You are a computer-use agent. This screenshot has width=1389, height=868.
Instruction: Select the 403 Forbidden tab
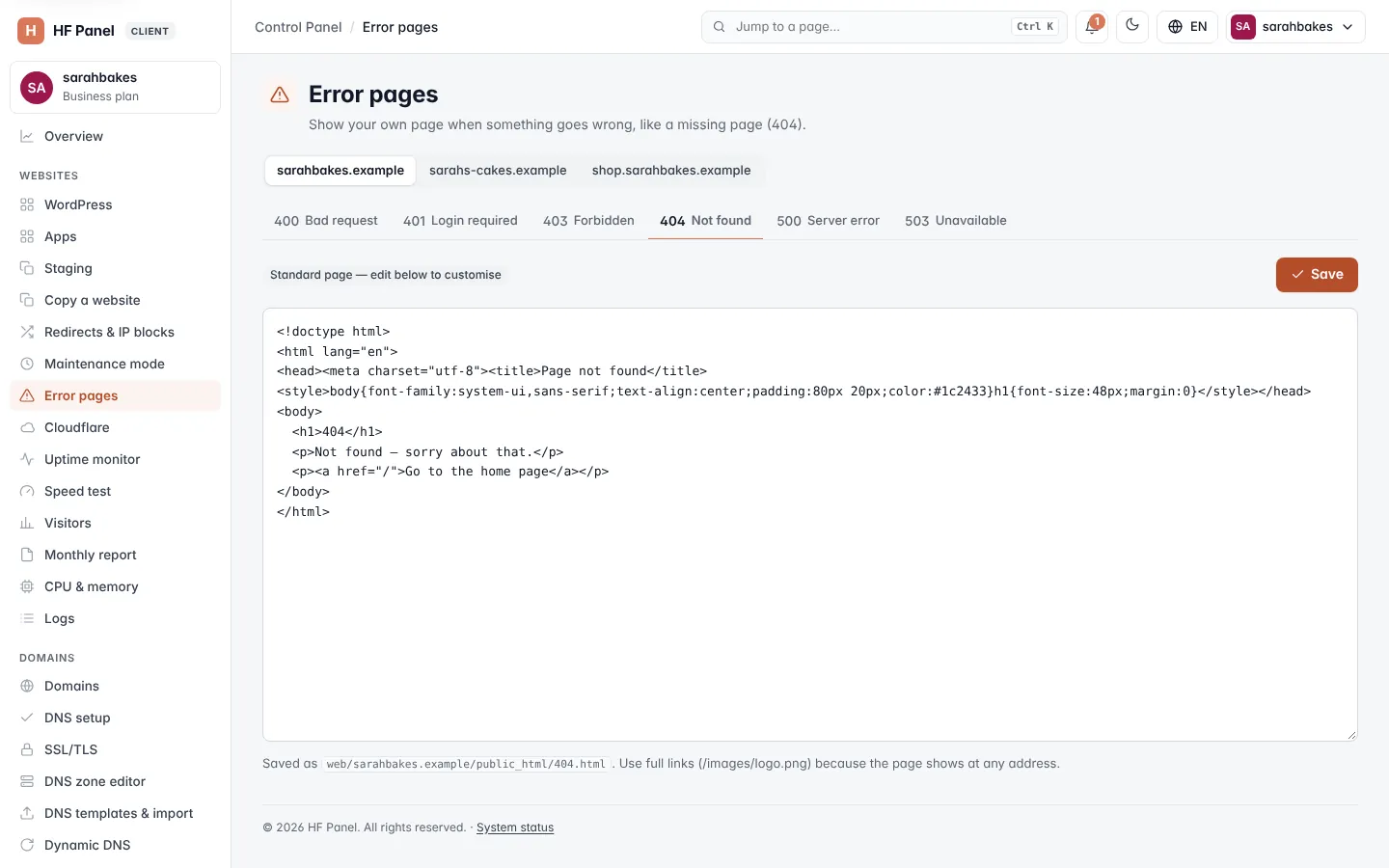(x=588, y=221)
